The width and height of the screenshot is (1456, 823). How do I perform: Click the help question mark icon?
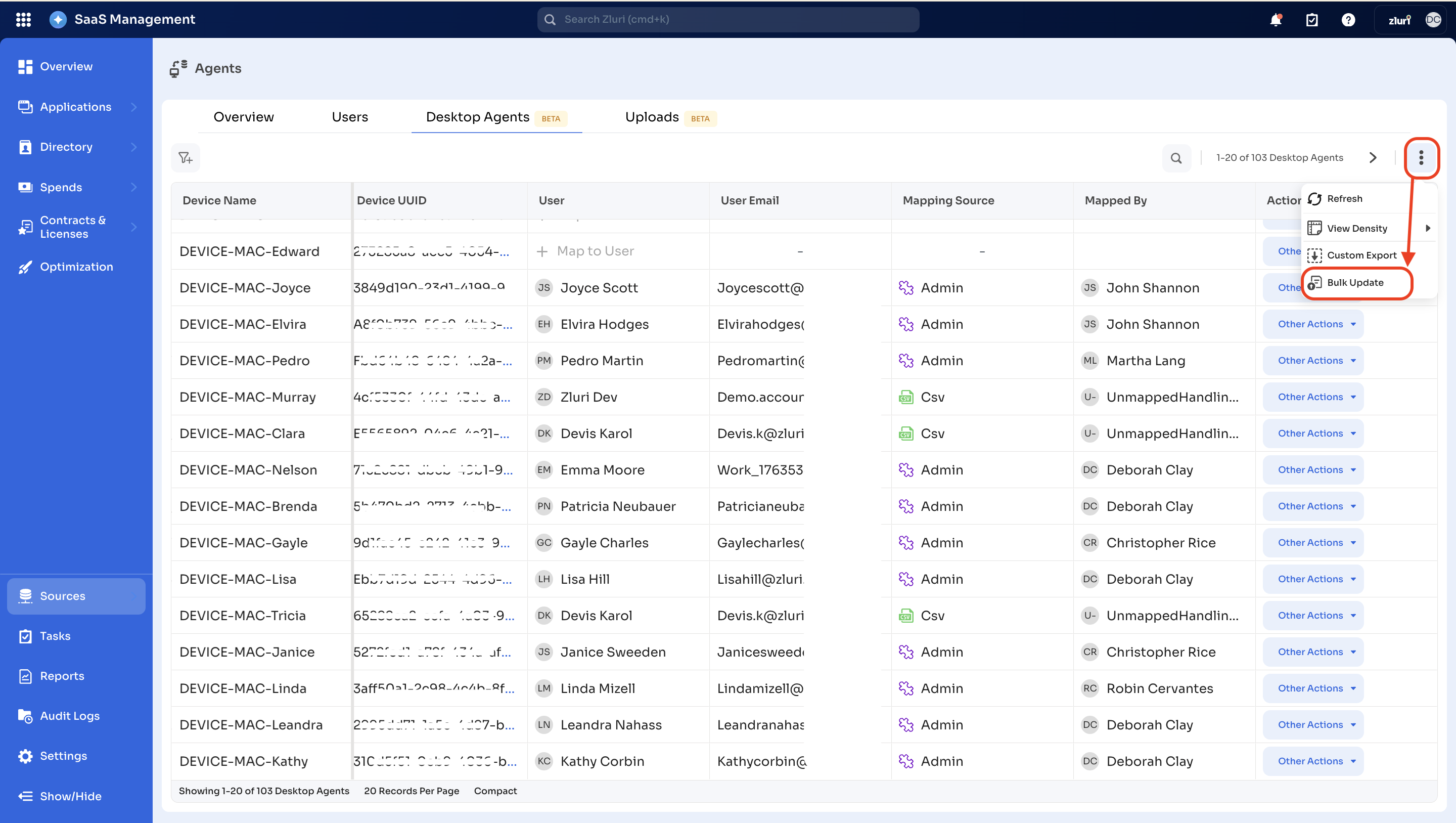coord(1348,20)
